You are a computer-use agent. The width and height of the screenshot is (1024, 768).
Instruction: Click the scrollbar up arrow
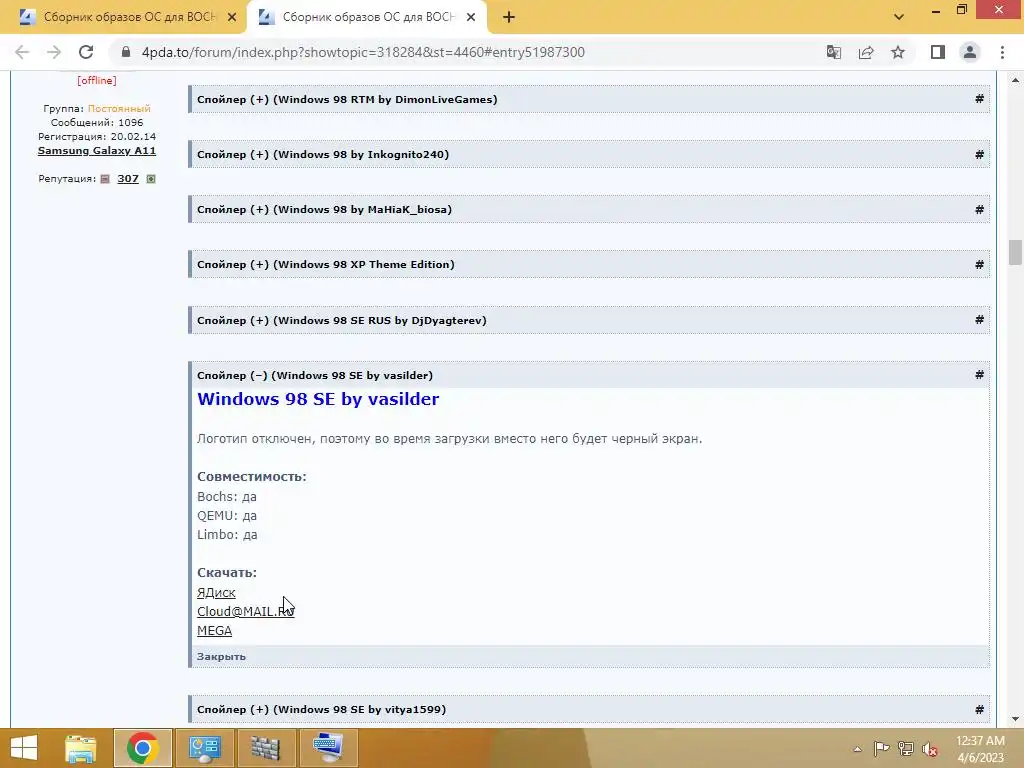tap(1015, 80)
